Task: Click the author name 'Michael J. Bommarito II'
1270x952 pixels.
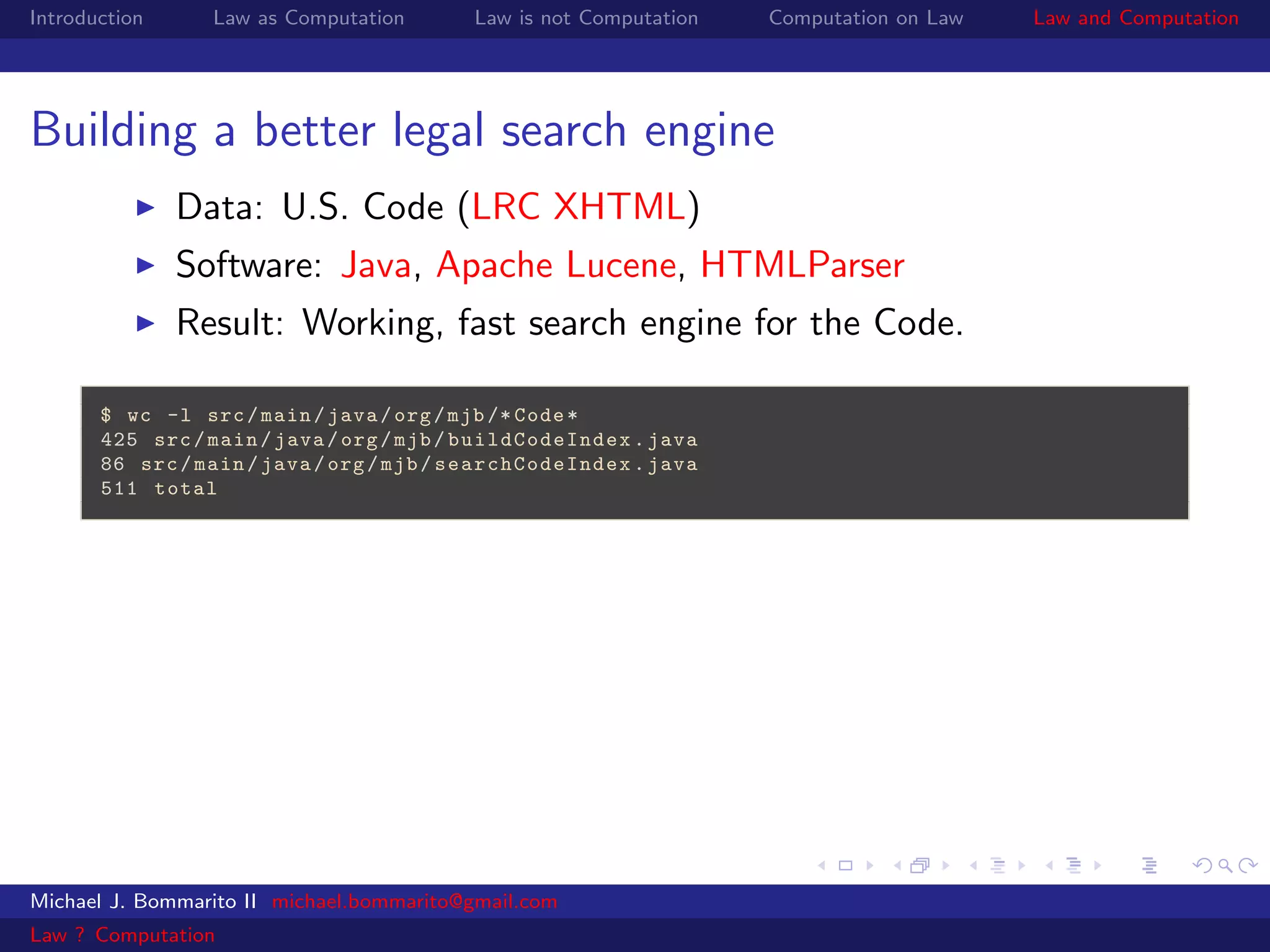Action: click(x=143, y=901)
